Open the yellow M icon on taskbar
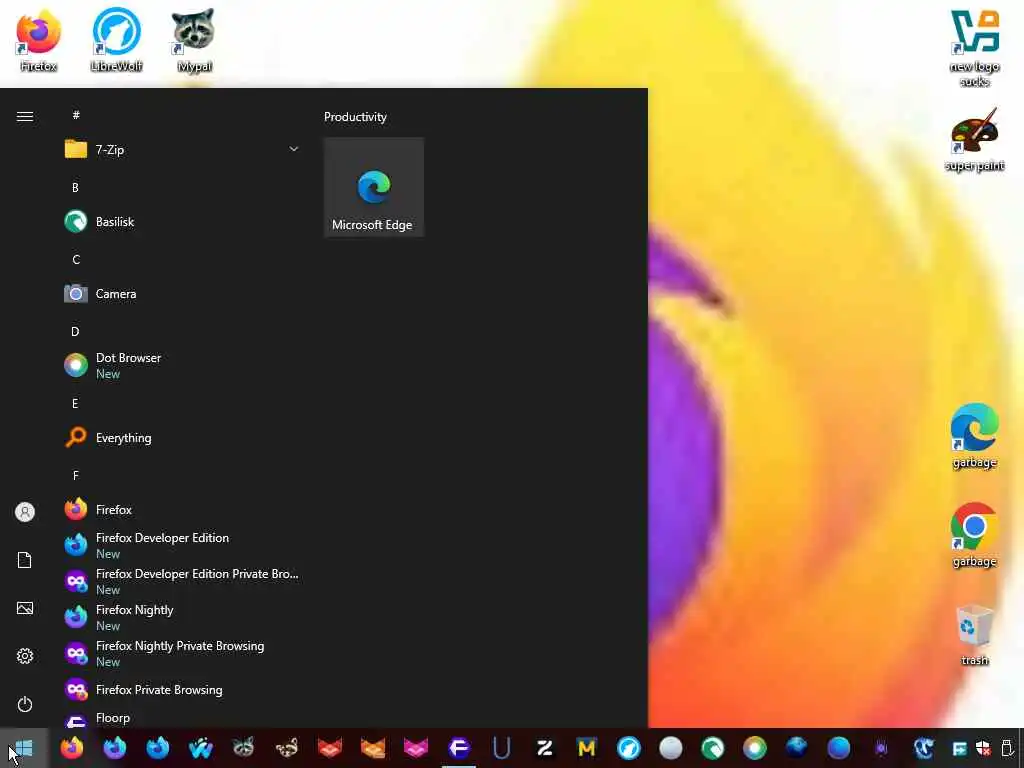The image size is (1024, 768). click(x=586, y=748)
